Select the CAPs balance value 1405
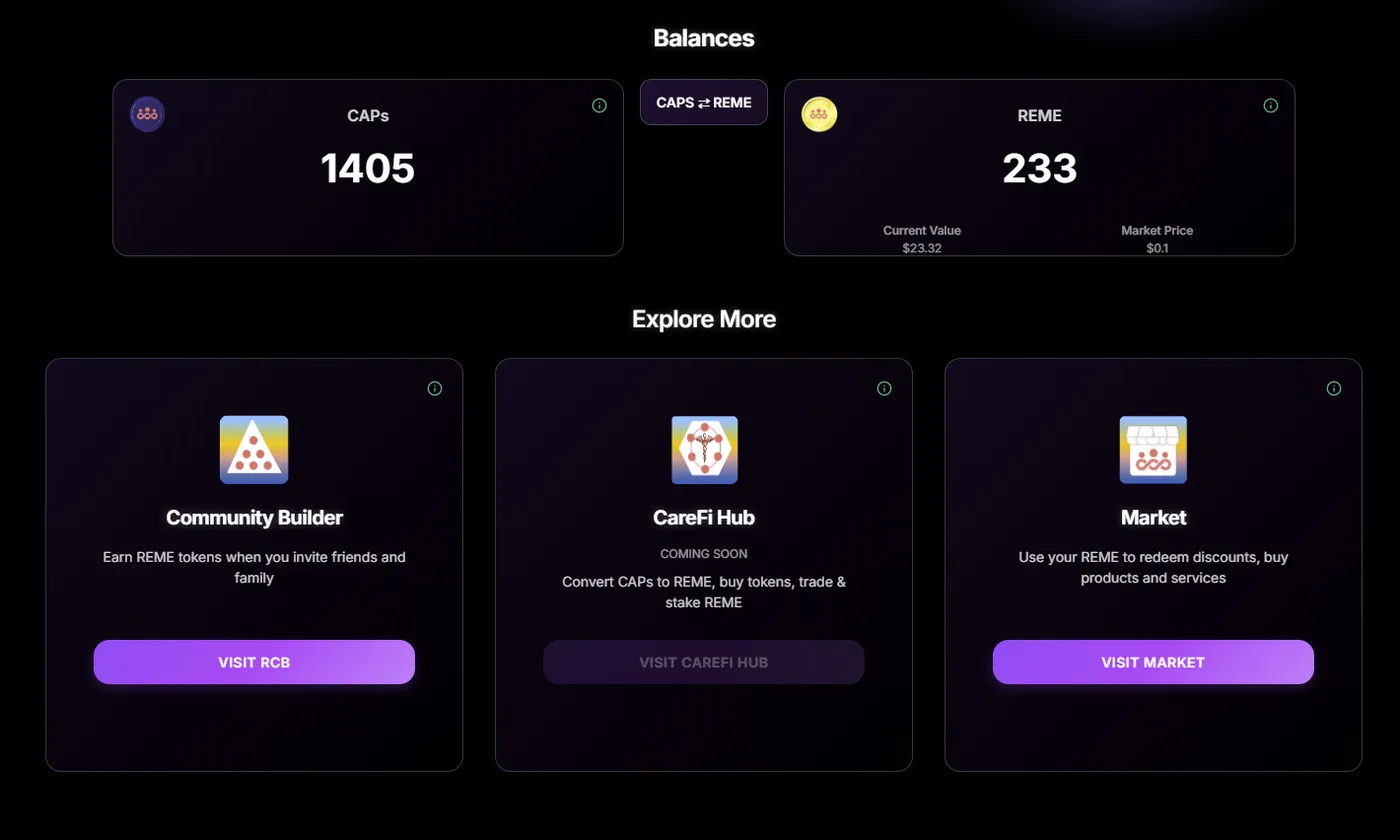Screen dimensions: 1400x840 coord(368,168)
